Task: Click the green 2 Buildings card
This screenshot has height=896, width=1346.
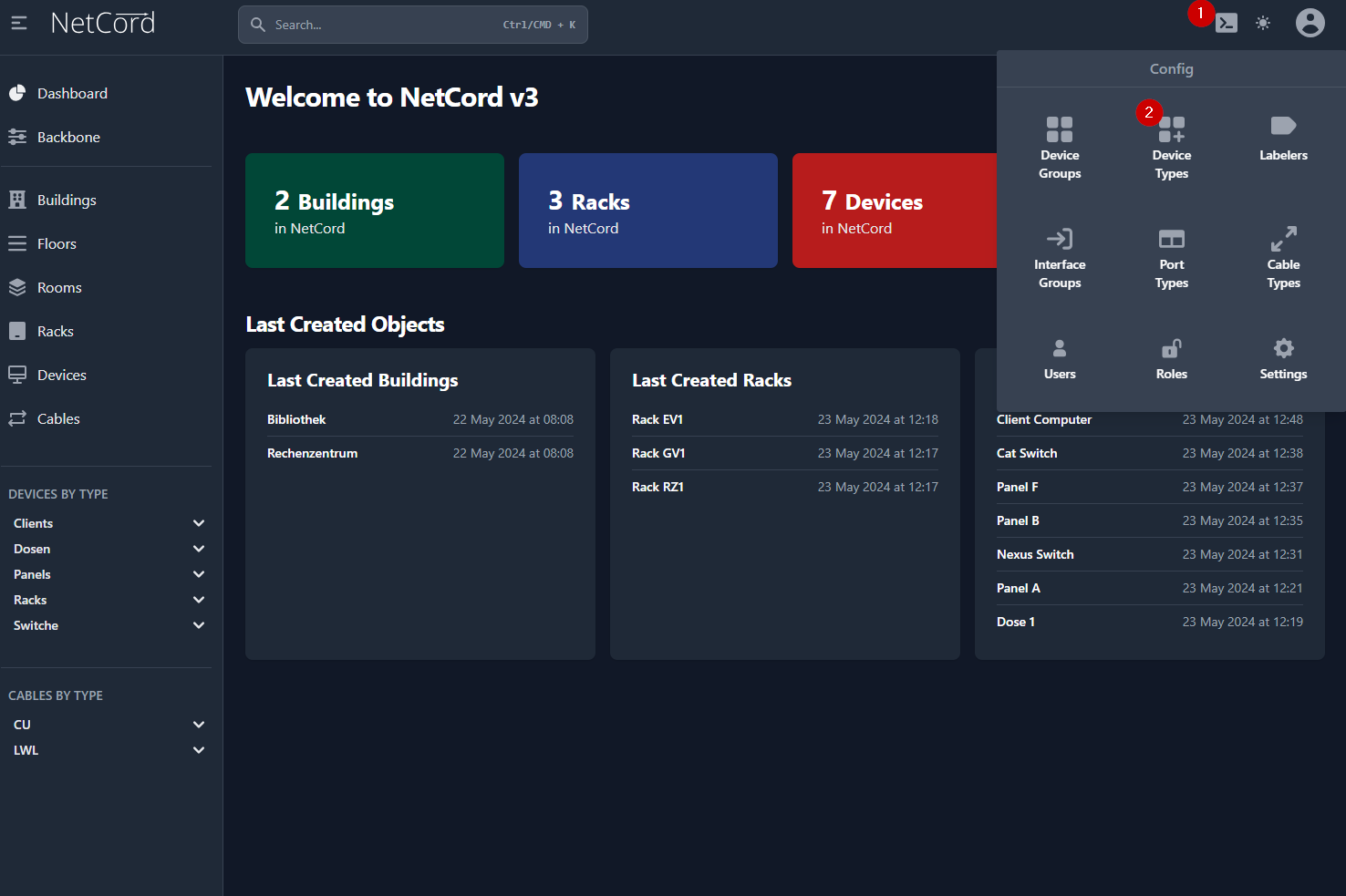Action: click(x=374, y=211)
